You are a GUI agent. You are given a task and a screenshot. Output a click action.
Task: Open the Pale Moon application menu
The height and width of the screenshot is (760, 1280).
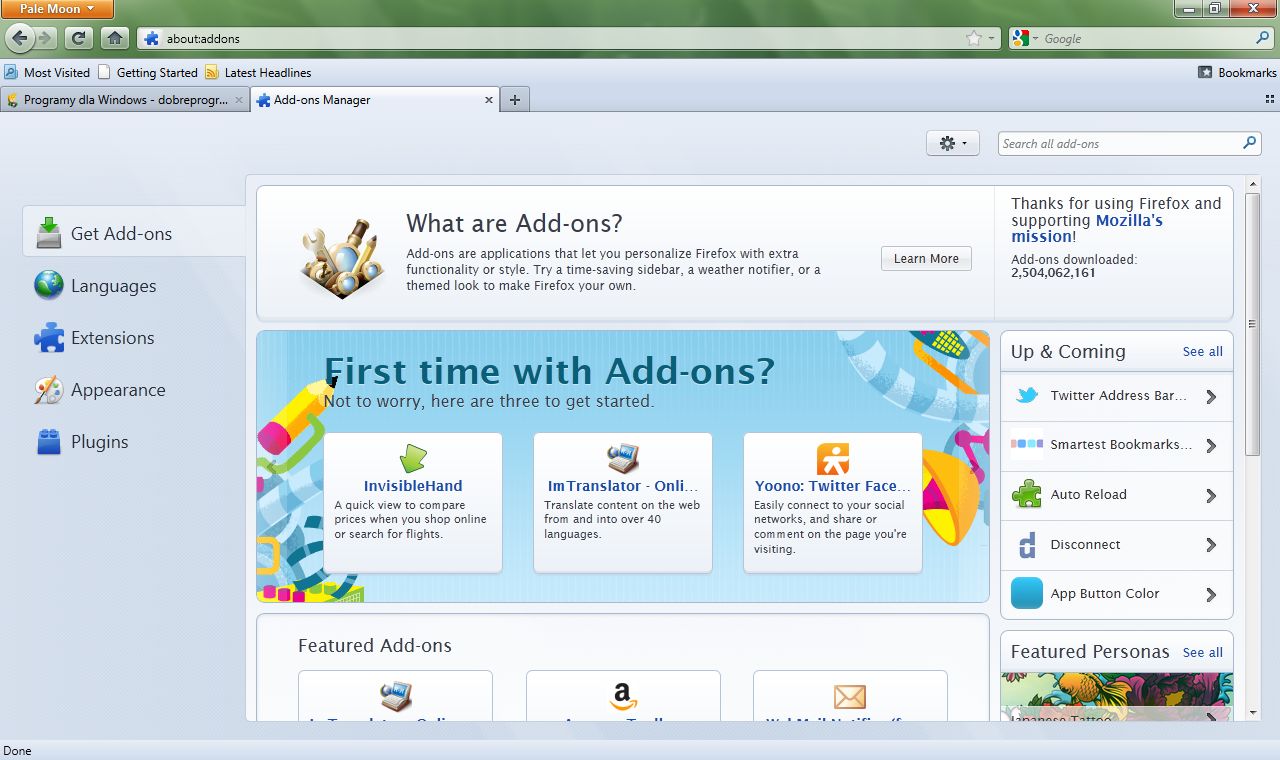tap(57, 9)
